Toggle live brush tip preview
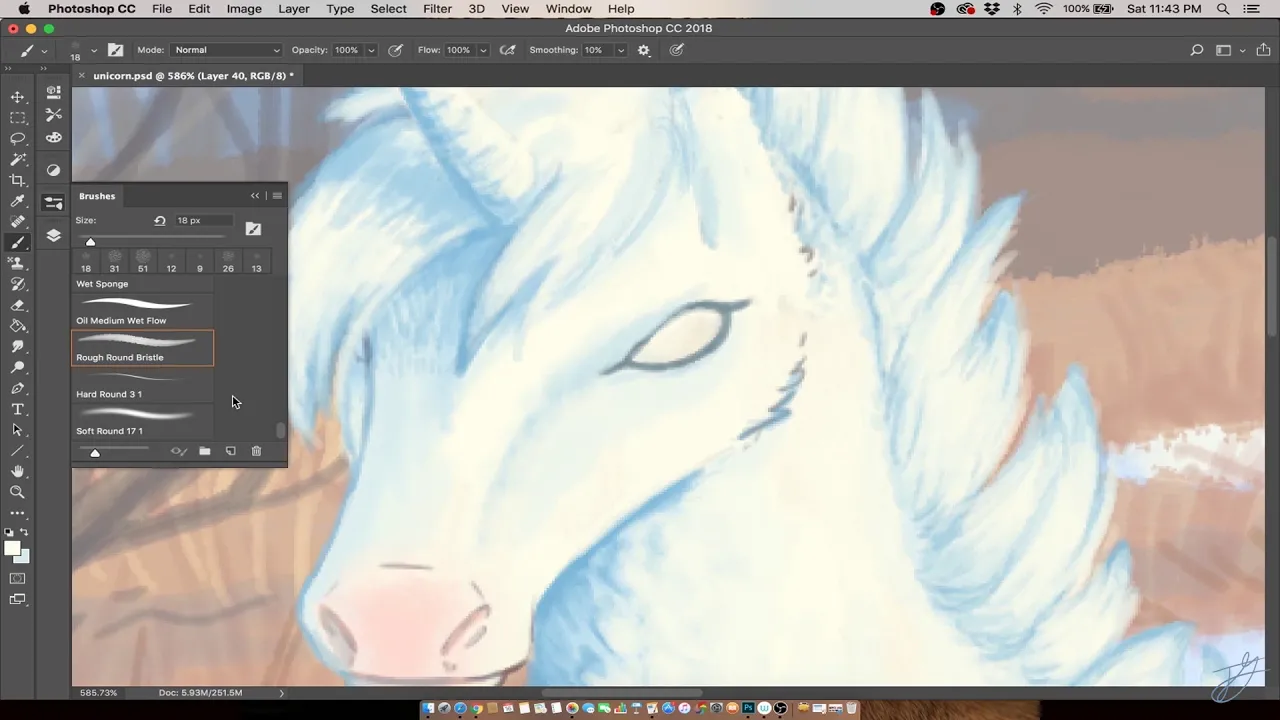This screenshot has height=720, width=1280. pyautogui.click(x=178, y=451)
